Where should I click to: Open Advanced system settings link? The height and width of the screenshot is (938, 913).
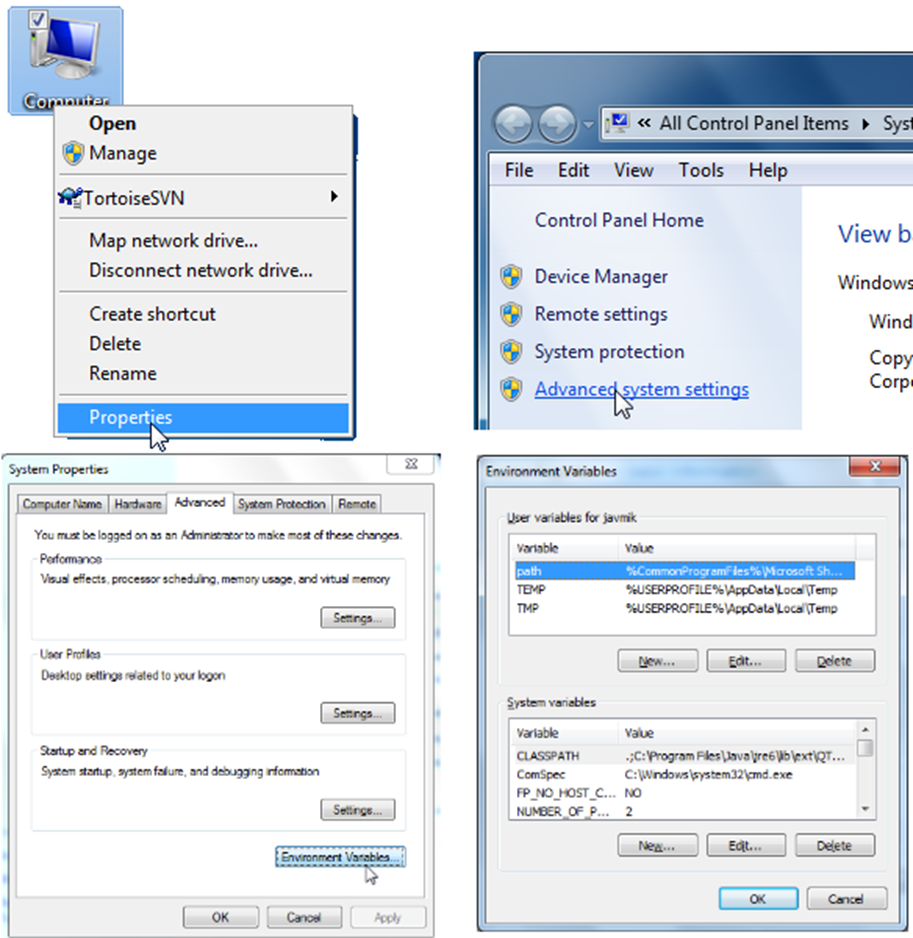pos(641,389)
